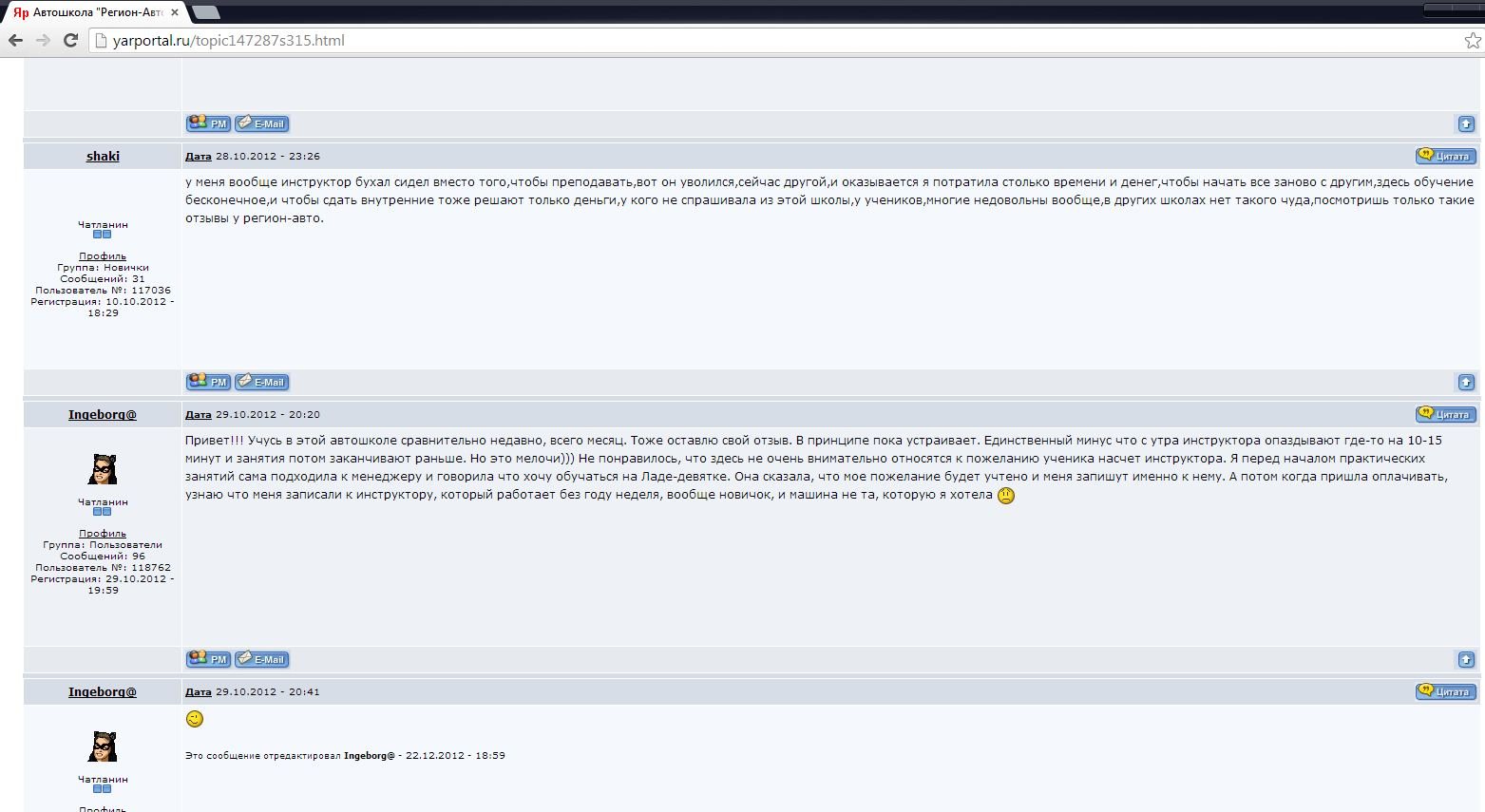Click up arrow below Ingeborg@'s 20:20 post
1485x812 pixels.
1466,659
